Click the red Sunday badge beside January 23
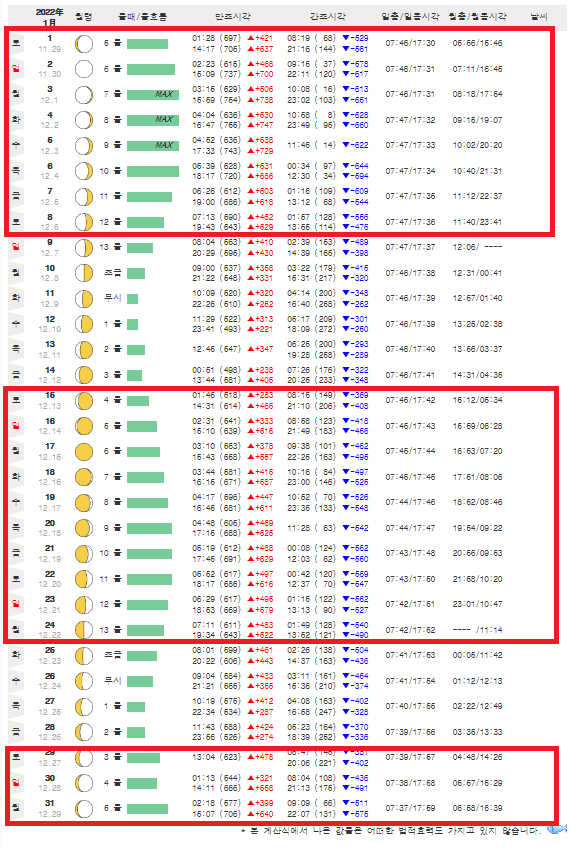 click(16, 604)
